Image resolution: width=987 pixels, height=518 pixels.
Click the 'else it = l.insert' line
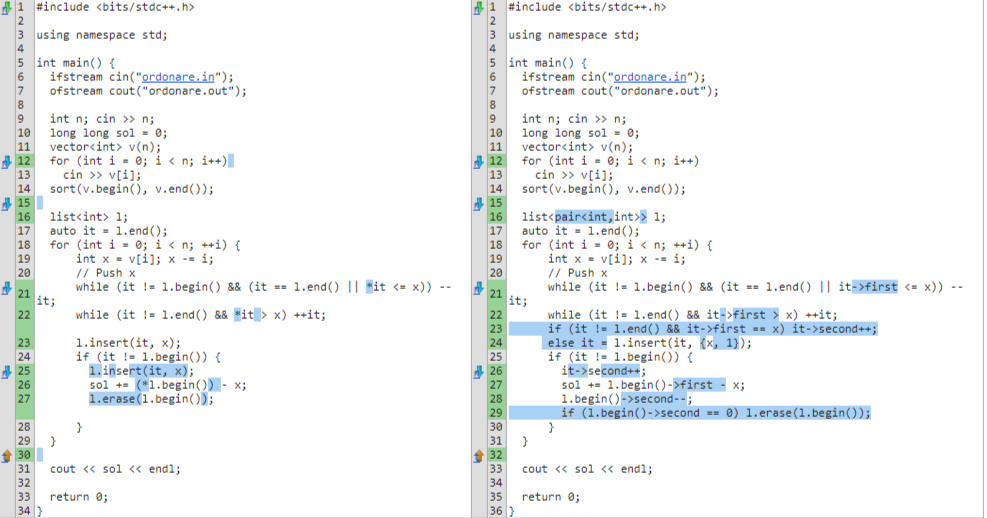coord(646,343)
